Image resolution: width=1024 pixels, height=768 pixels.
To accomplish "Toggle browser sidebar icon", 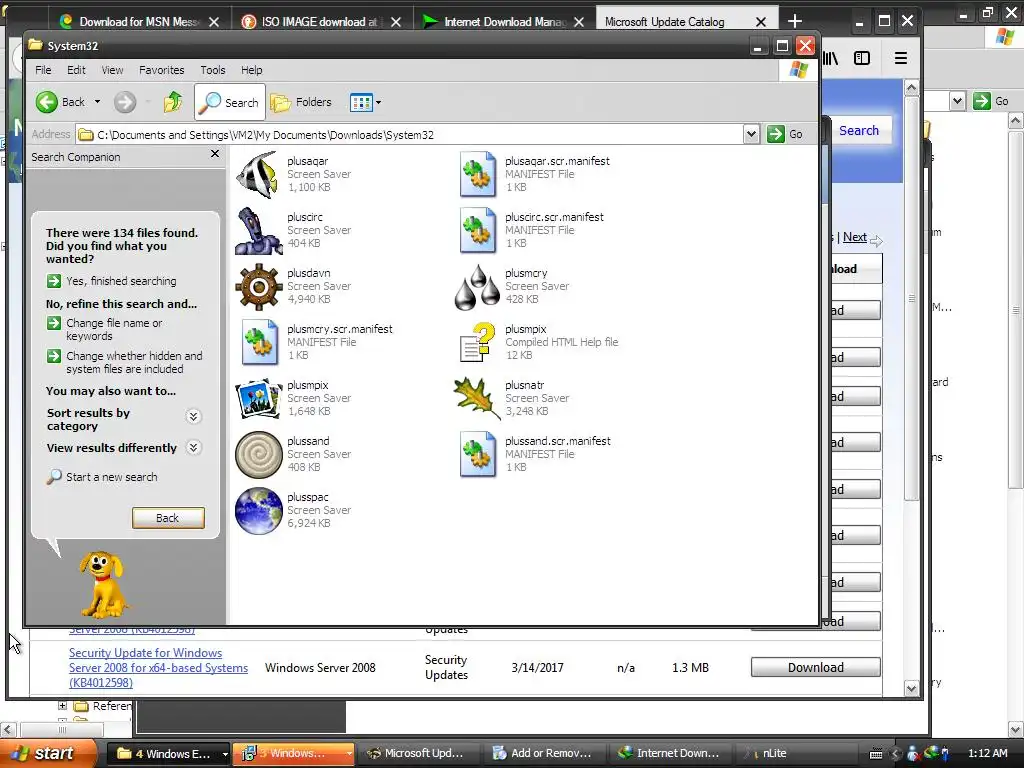I will (x=862, y=58).
